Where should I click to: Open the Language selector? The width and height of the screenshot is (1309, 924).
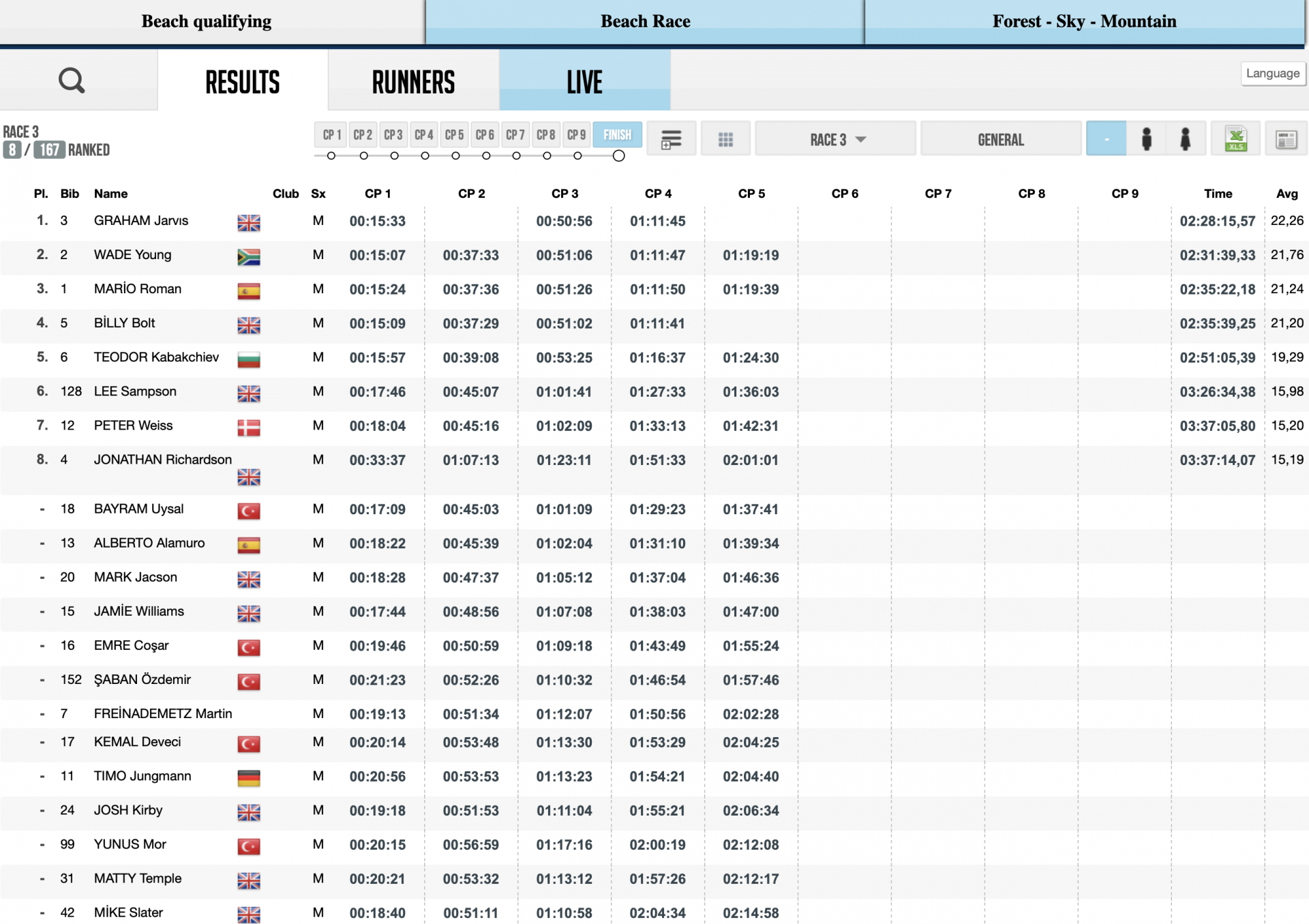(1272, 73)
